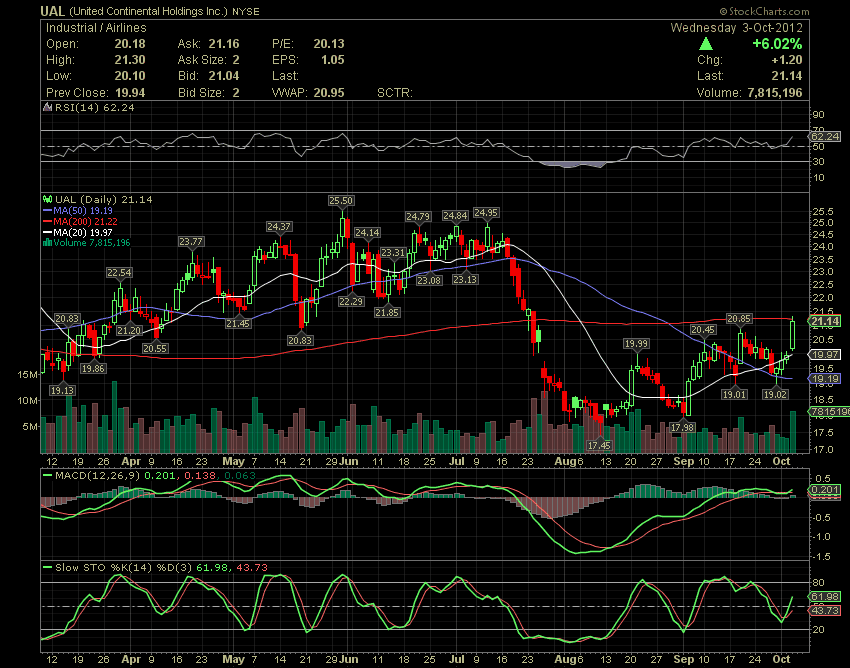Click the Ask price 21.16
Screen dimensions: 850x668
224,44
